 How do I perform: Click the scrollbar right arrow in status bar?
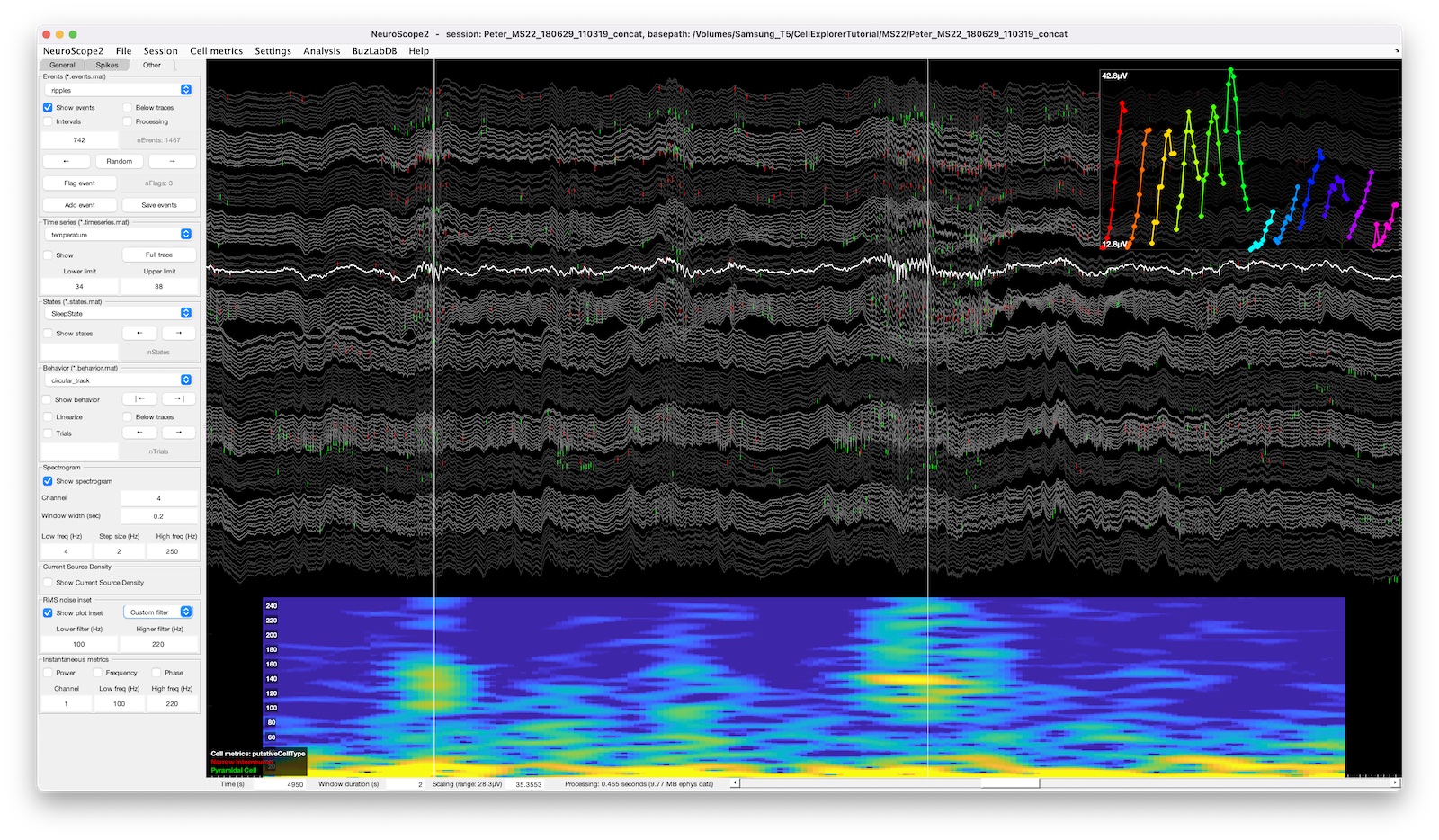[x=1397, y=783]
